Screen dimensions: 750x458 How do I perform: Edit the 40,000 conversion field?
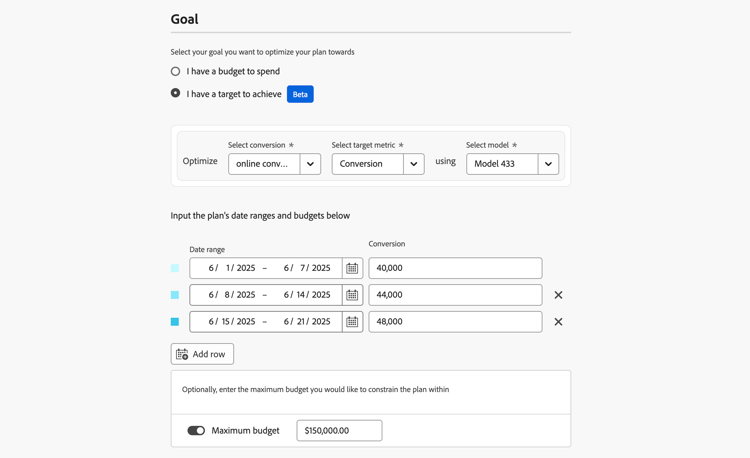pyautogui.click(x=455, y=268)
